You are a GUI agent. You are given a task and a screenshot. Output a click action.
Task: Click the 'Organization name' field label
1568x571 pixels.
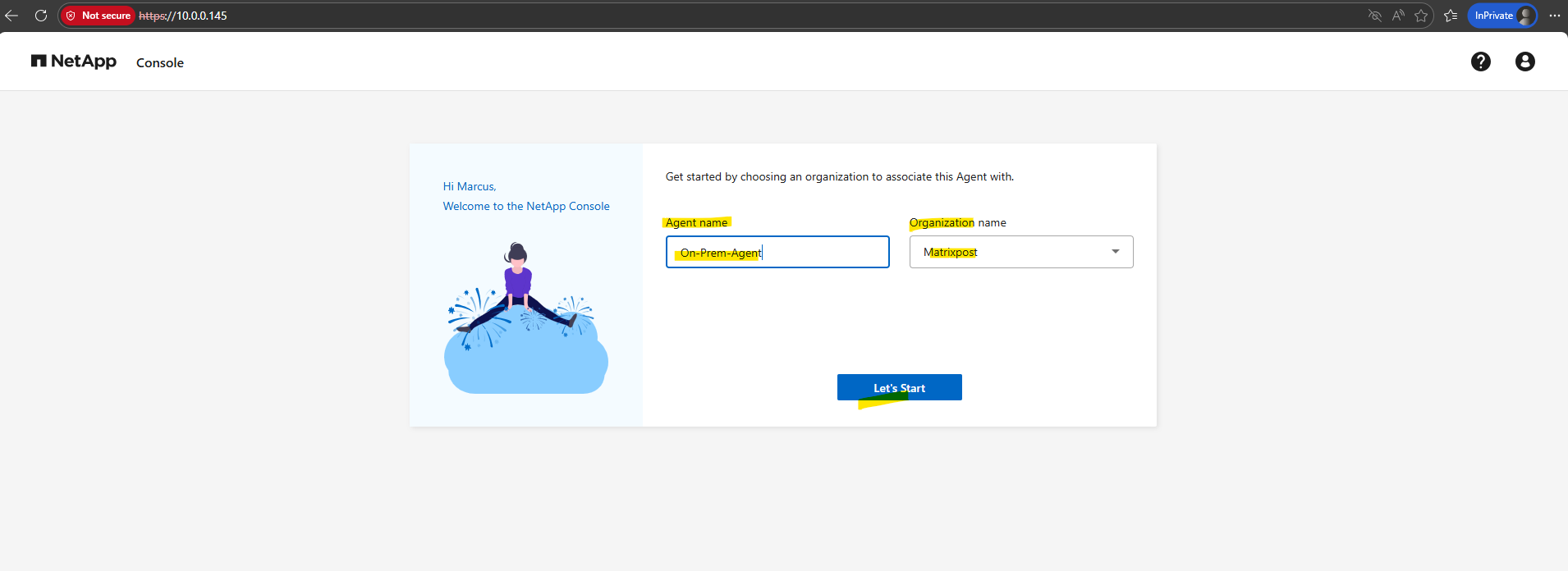pyautogui.click(x=958, y=222)
